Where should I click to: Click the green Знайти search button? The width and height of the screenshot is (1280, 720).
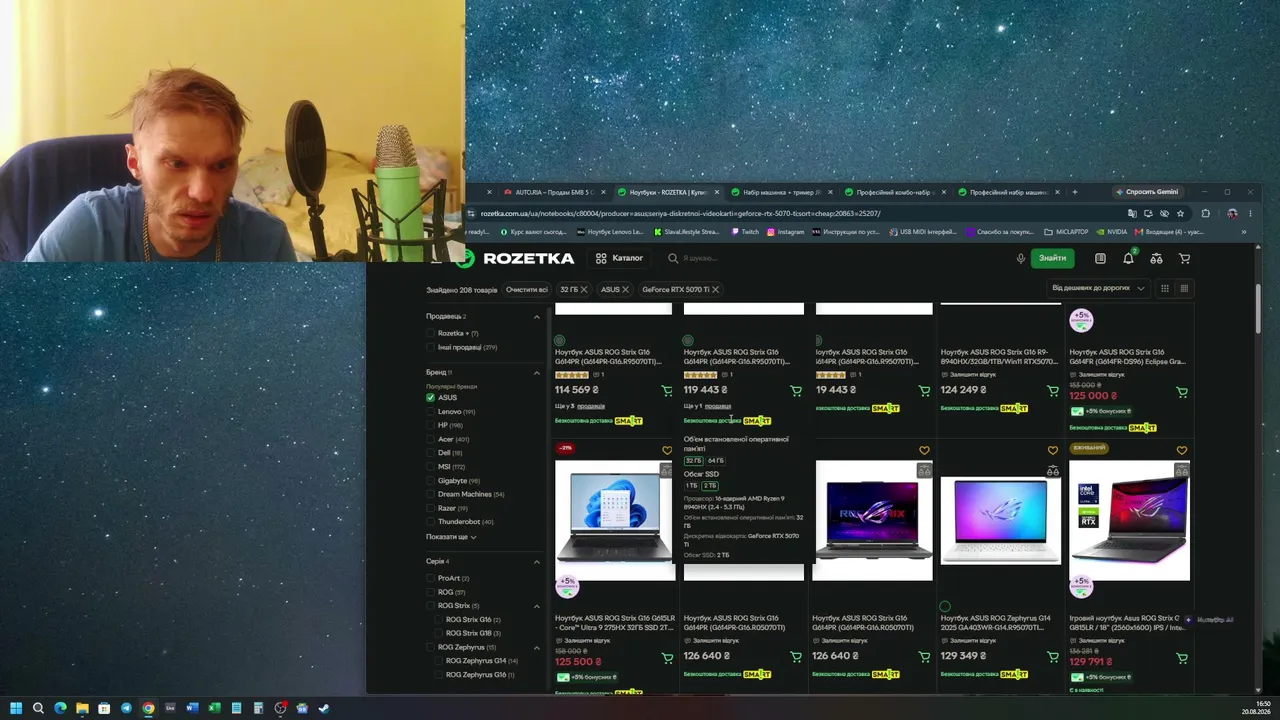coord(1052,258)
